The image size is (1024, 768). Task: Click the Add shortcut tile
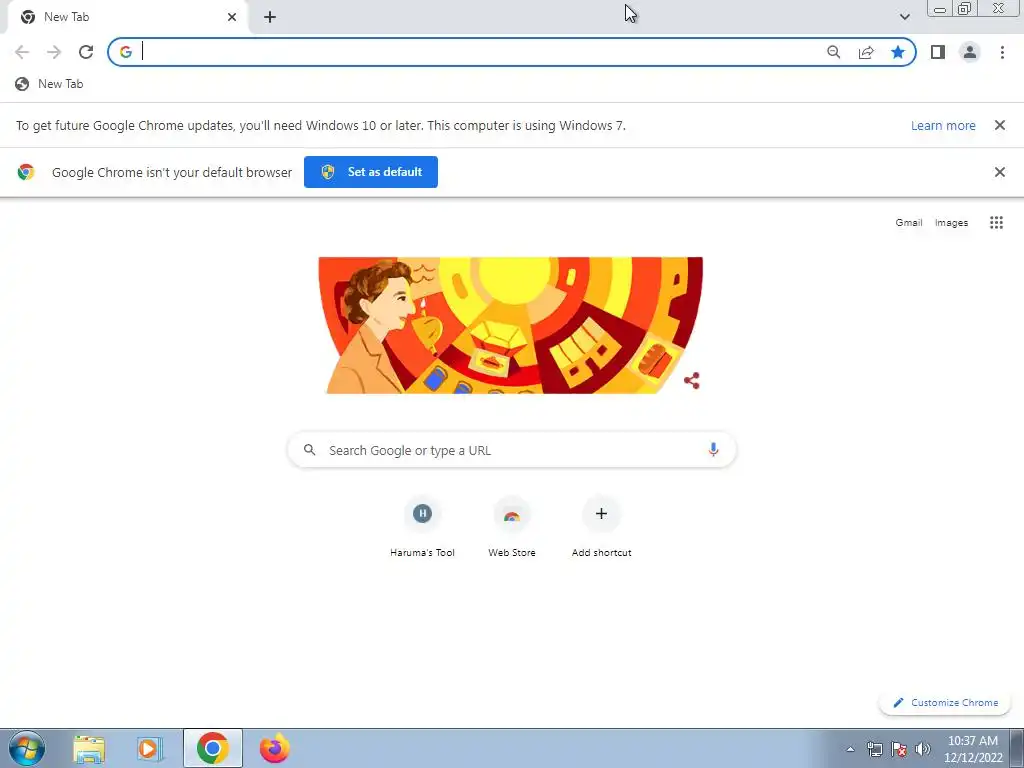coord(601,528)
